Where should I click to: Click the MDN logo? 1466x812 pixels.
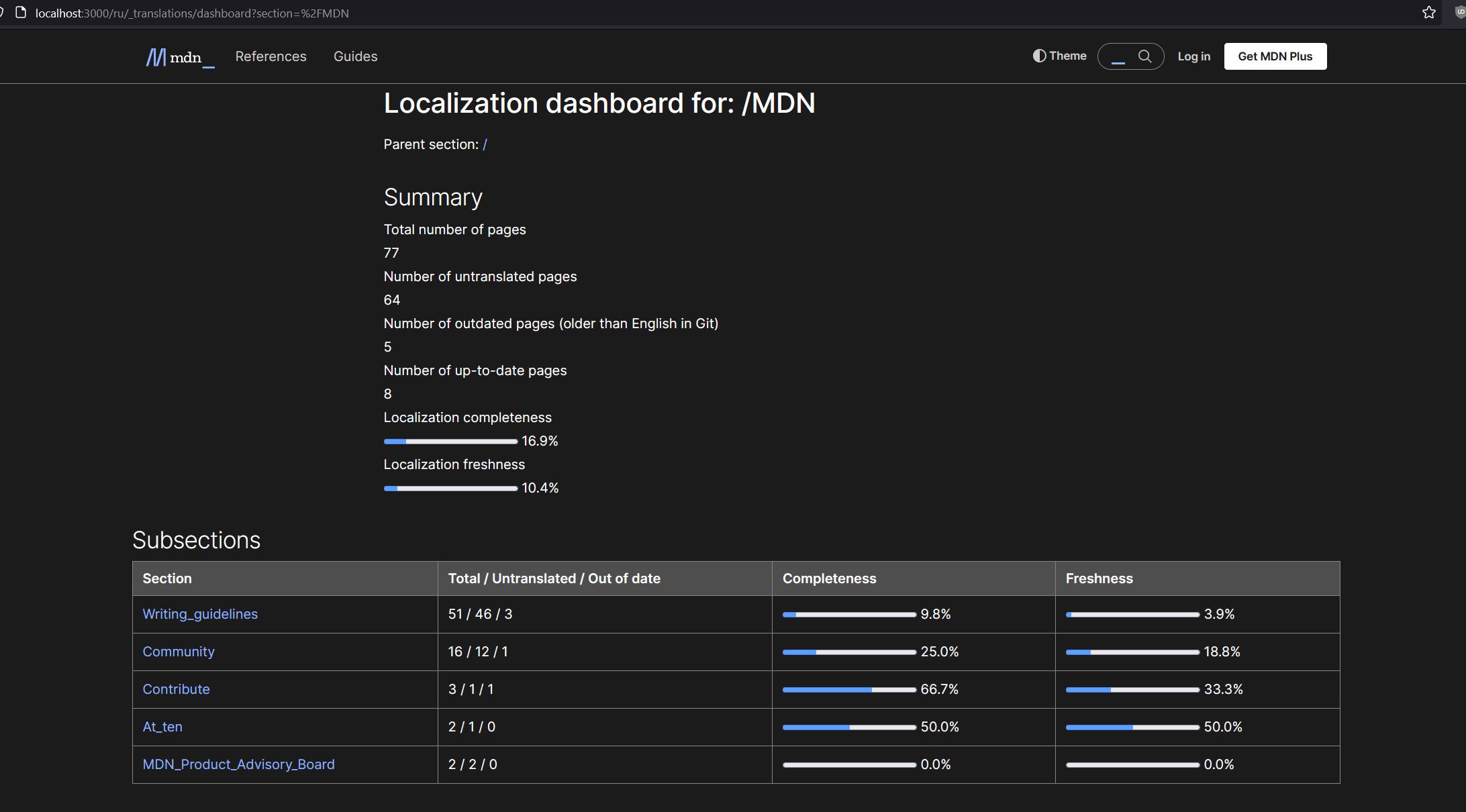click(x=180, y=57)
